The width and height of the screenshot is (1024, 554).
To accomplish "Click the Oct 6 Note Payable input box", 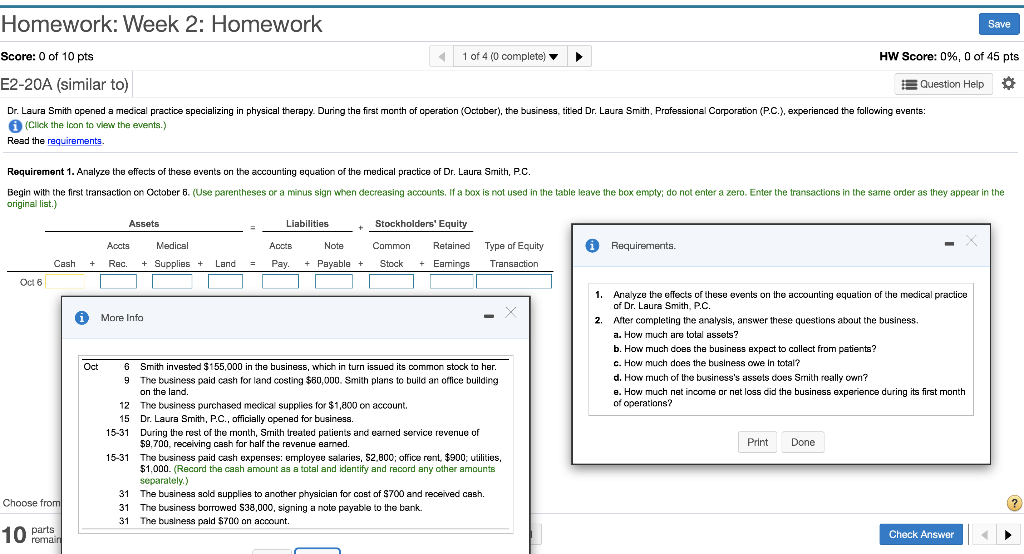I will 334,282.
